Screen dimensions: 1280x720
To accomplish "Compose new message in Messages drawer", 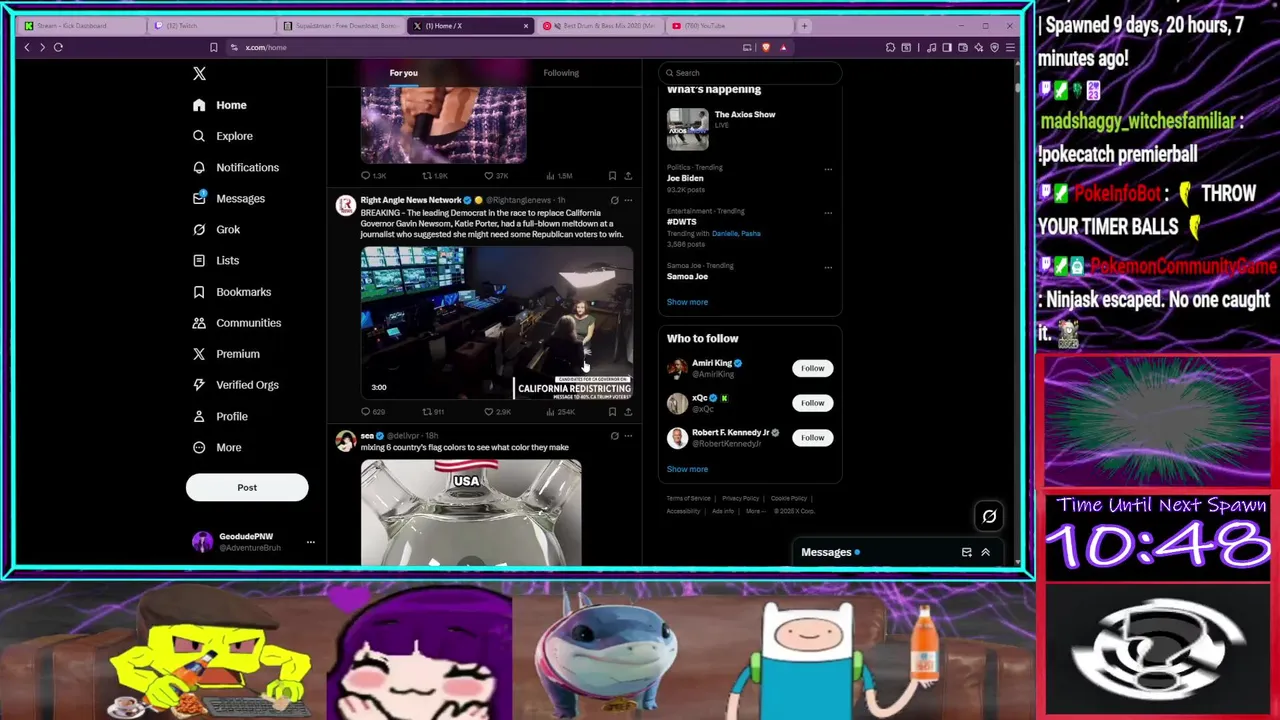I will pos(966,552).
